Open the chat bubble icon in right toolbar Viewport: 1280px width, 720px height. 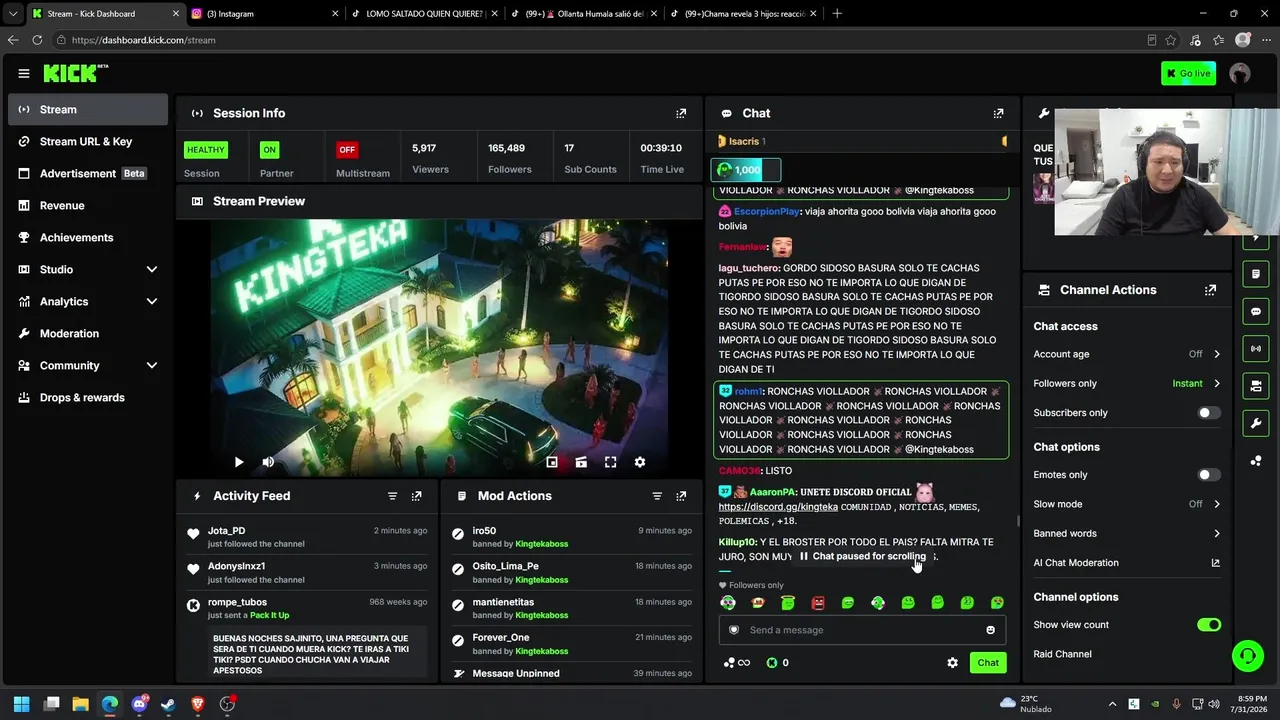point(1256,311)
